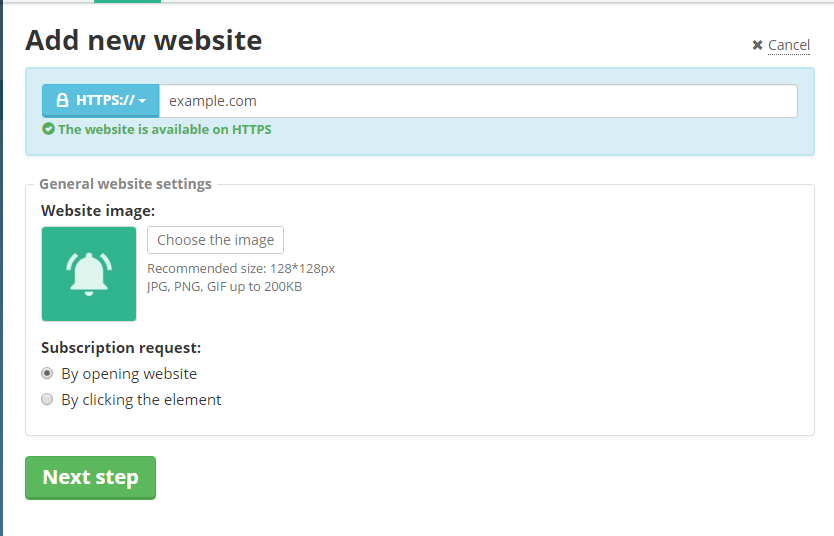834x536 pixels.
Task: Click the Cancel link
Action: 788,45
